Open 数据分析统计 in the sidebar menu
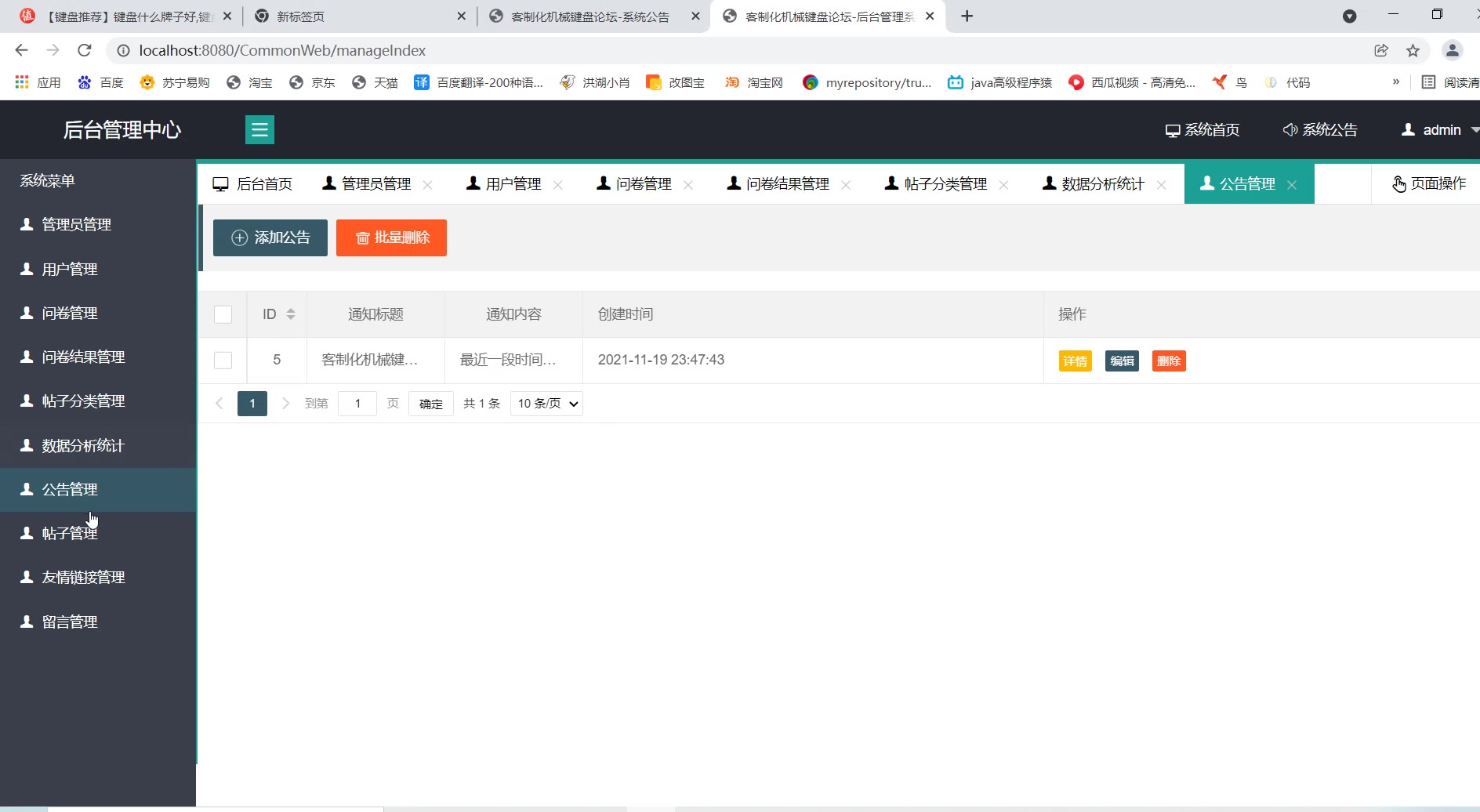 98,445
